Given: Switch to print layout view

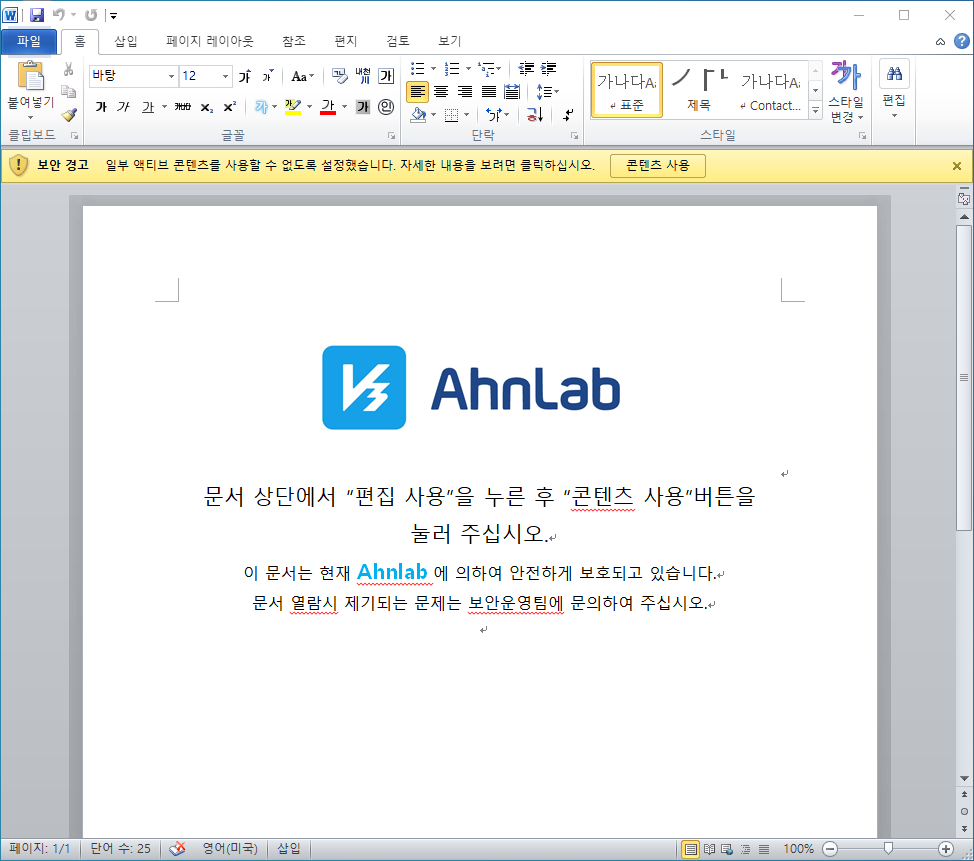Looking at the screenshot, I should (x=690, y=849).
